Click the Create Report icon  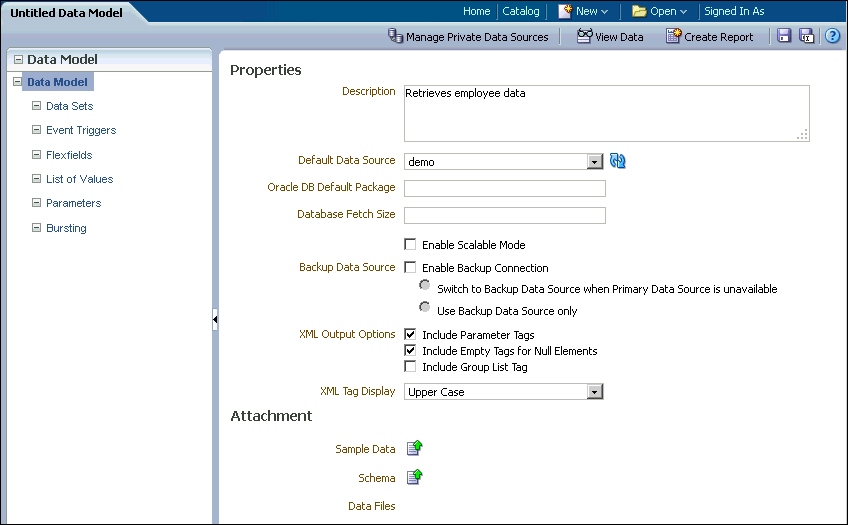[x=673, y=36]
